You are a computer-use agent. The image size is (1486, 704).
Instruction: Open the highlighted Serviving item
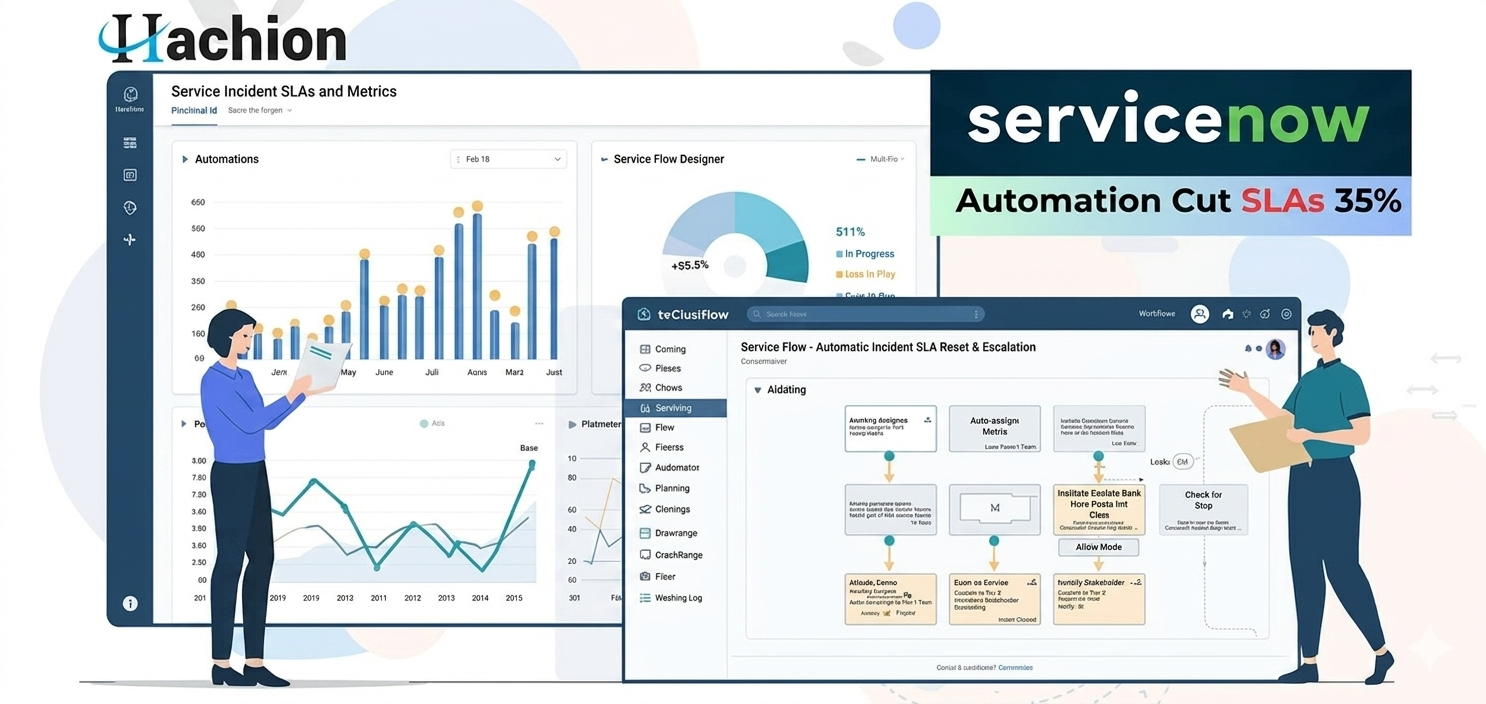pyautogui.click(x=676, y=408)
